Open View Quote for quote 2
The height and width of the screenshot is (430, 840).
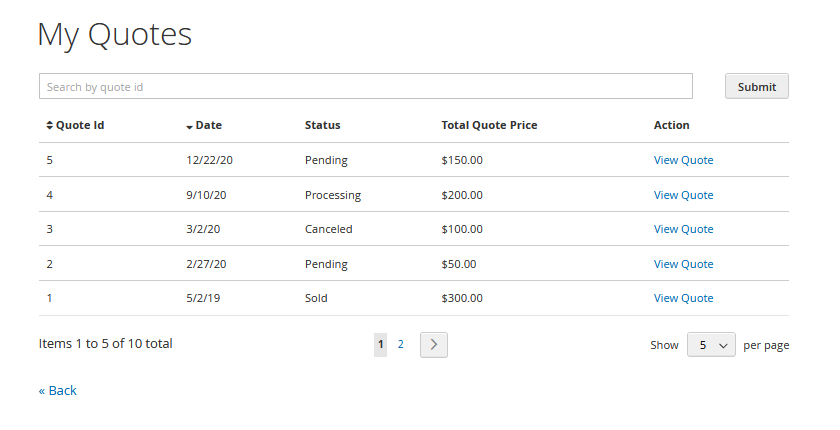click(683, 264)
